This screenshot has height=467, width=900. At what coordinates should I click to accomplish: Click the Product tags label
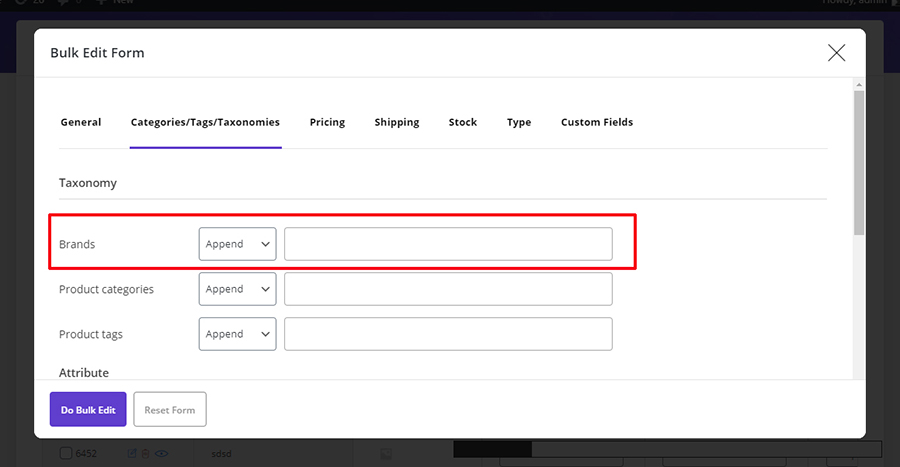coord(91,334)
